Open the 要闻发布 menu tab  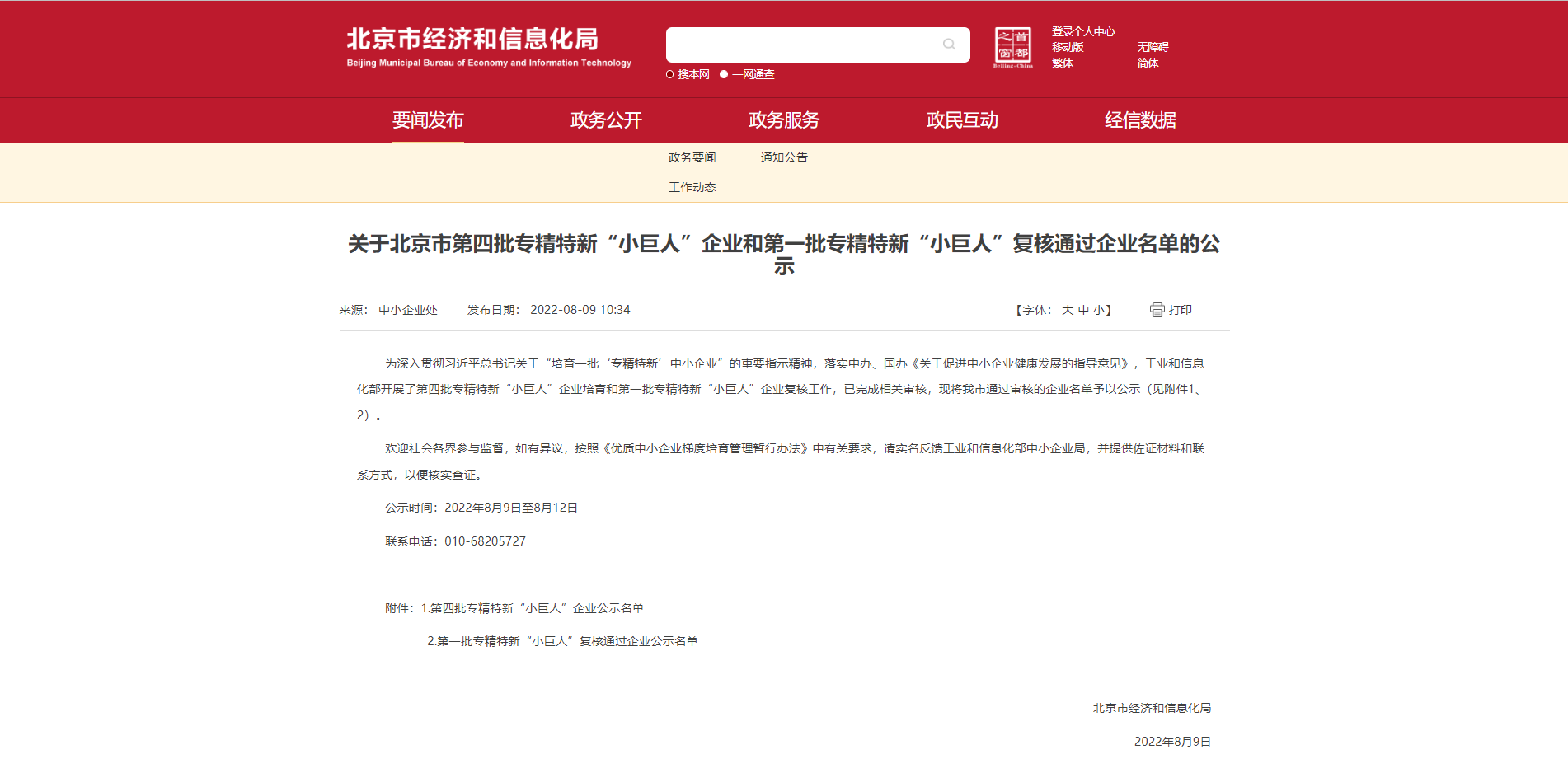(x=428, y=120)
